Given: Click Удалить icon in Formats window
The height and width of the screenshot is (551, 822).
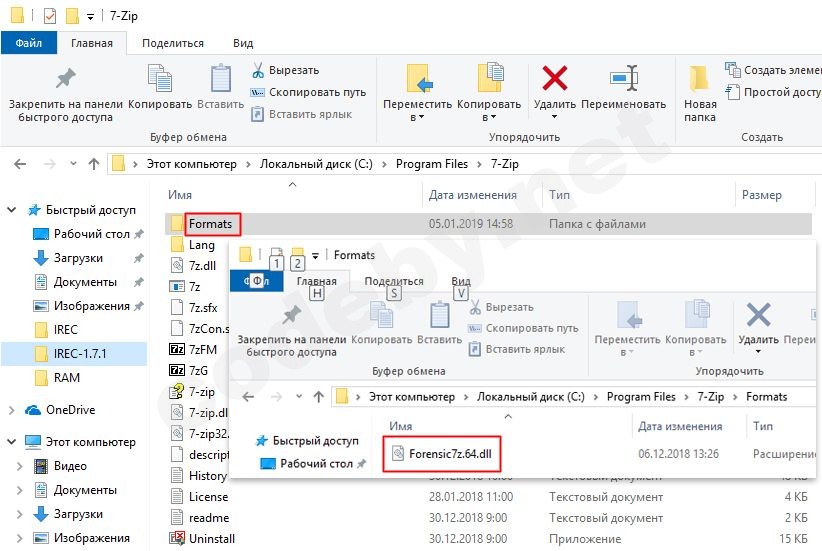Looking at the screenshot, I should point(758,315).
